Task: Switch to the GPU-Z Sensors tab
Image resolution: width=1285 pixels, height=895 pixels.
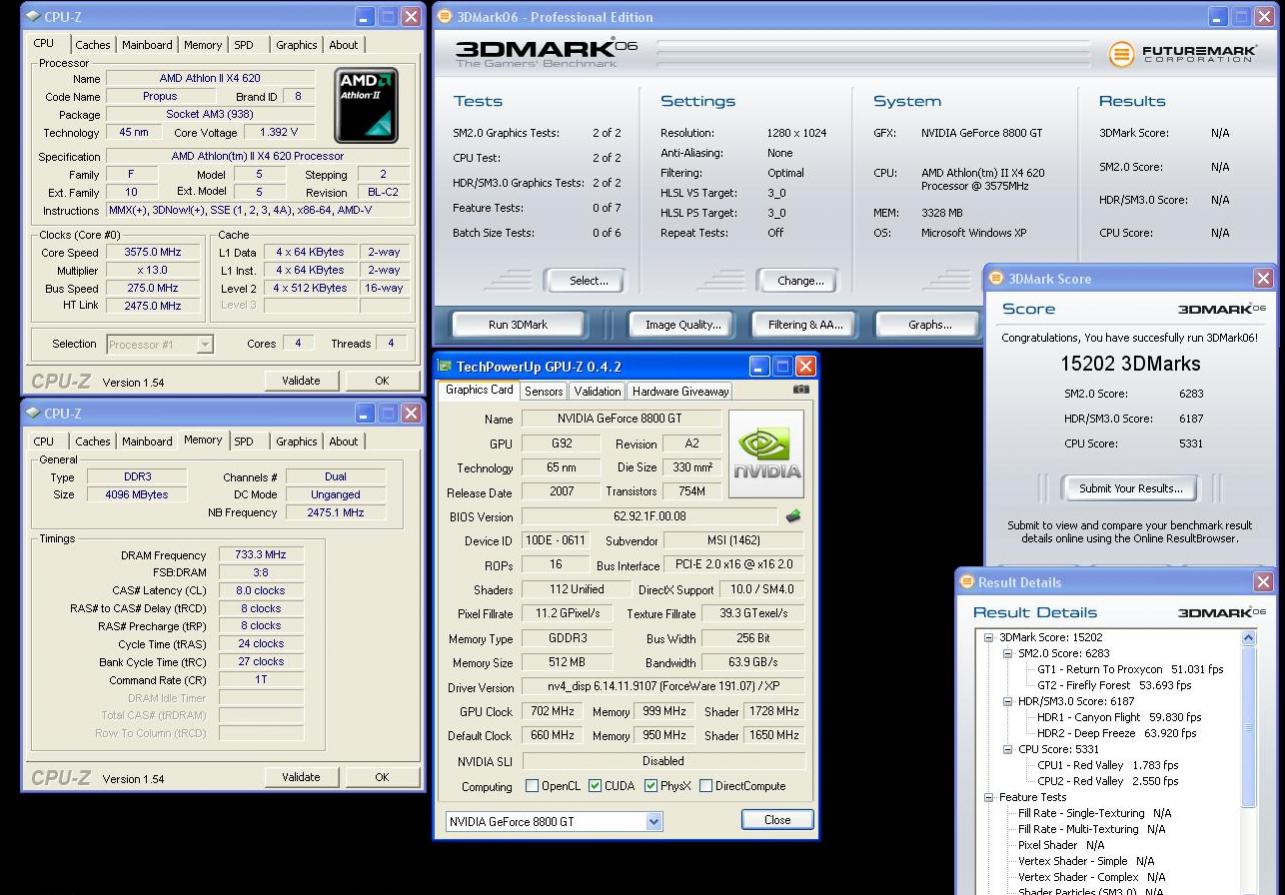Action: (x=544, y=391)
